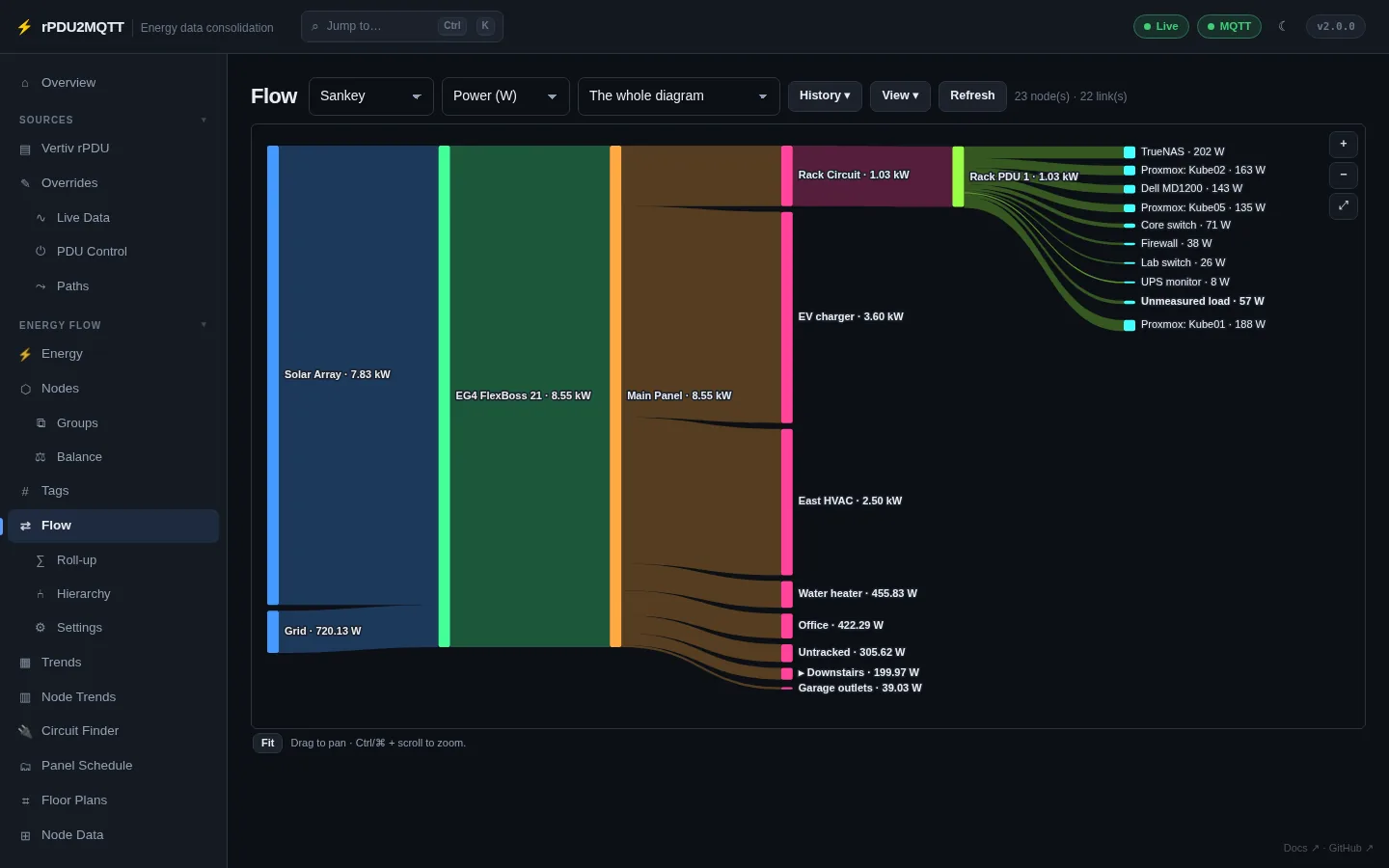Open the Overview page
The height and width of the screenshot is (868, 1389).
(114, 83)
